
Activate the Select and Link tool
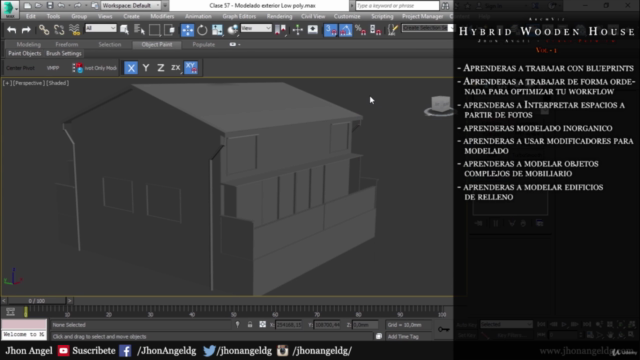tap(44, 30)
